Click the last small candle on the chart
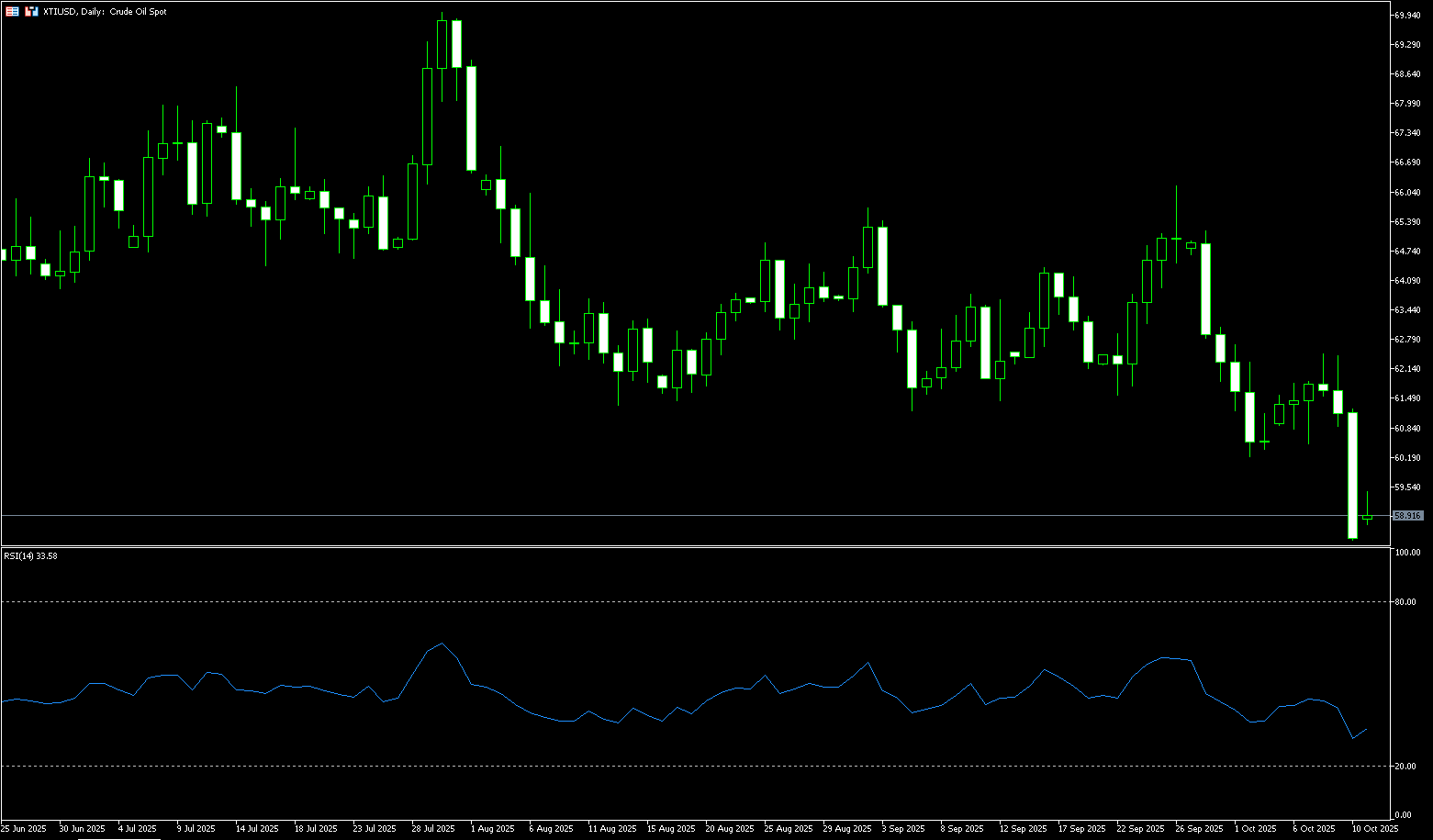This screenshot has width=1433, height=840. (x=1367, y=519)
